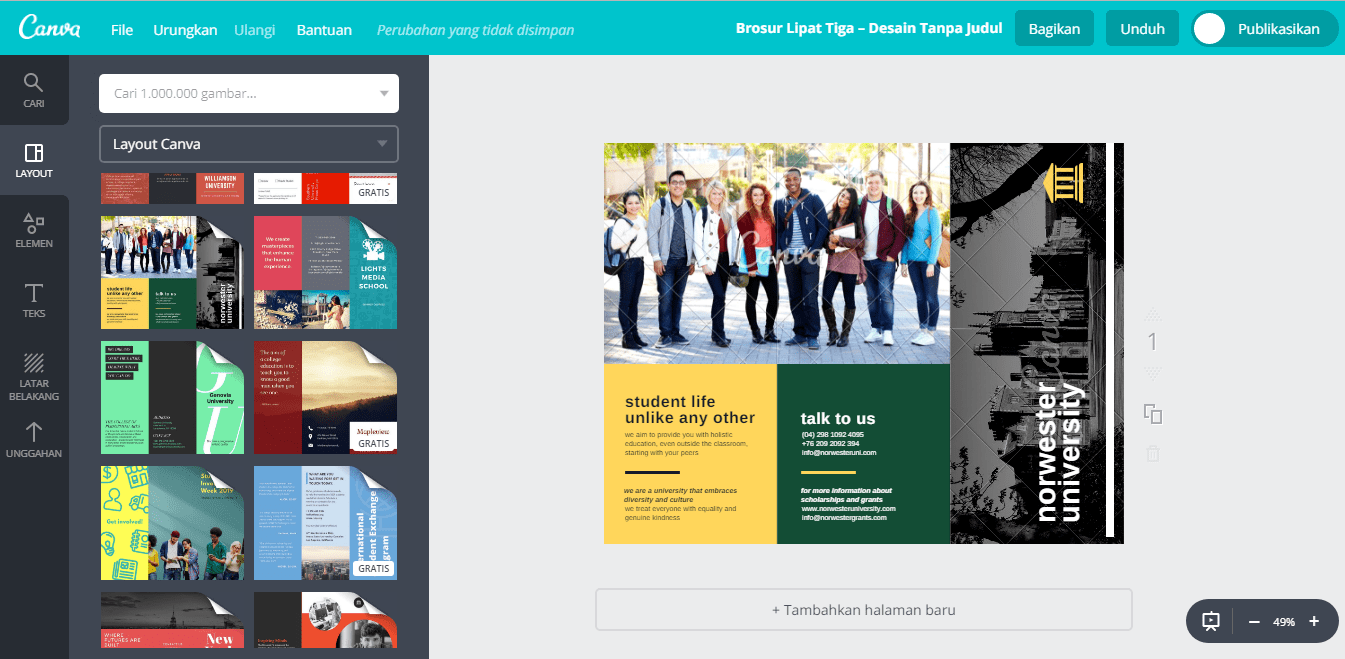Open the Cari search tab
The width and height of the screenshot is (1345, 659).
coord(34,90)
